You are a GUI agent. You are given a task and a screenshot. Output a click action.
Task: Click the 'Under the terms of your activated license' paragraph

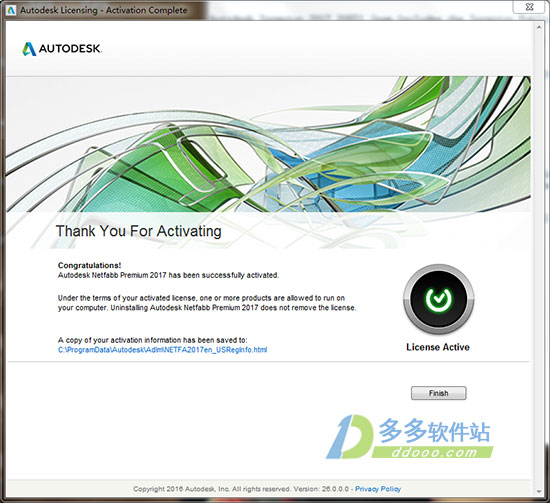tap(207, 303)
